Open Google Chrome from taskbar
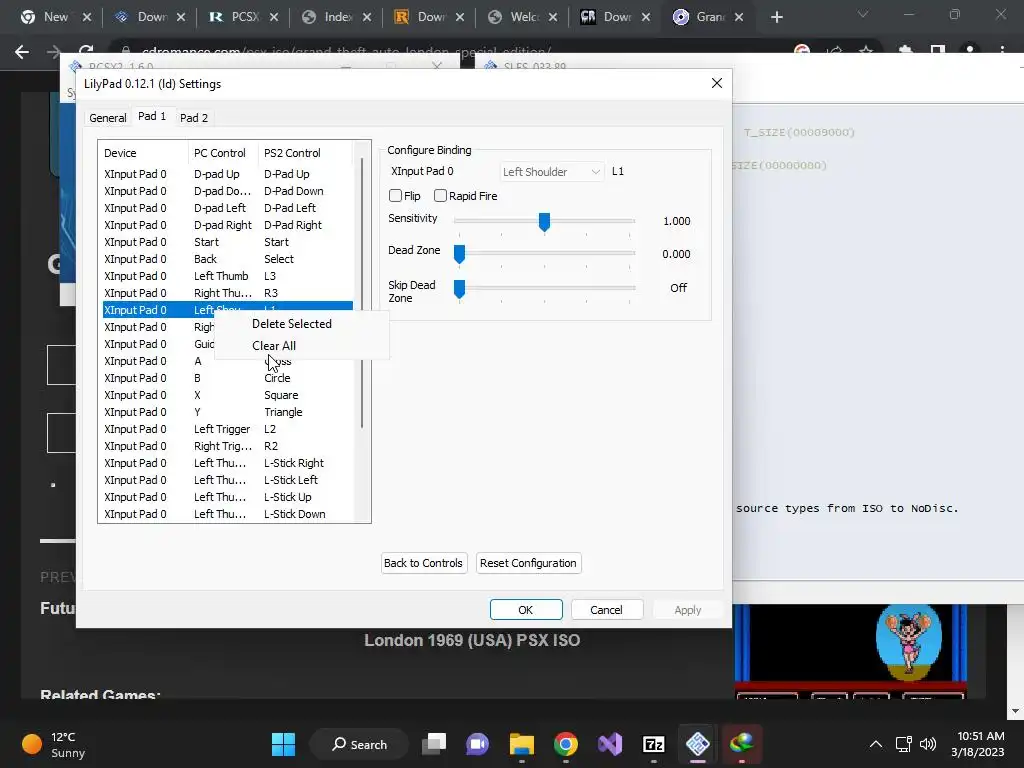 tap(566, 744)
